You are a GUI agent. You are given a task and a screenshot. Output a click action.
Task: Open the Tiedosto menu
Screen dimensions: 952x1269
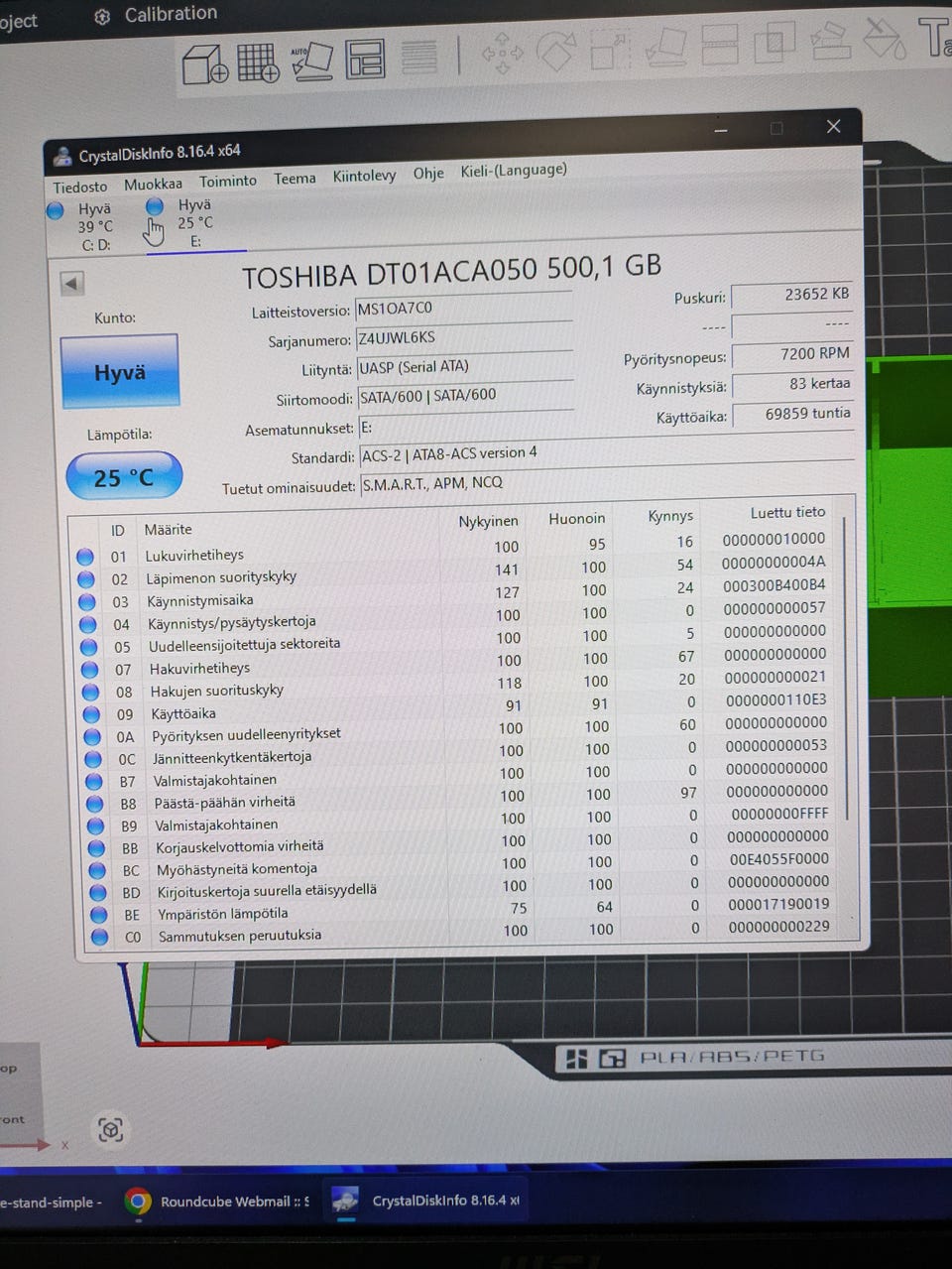tap(80, 187)
